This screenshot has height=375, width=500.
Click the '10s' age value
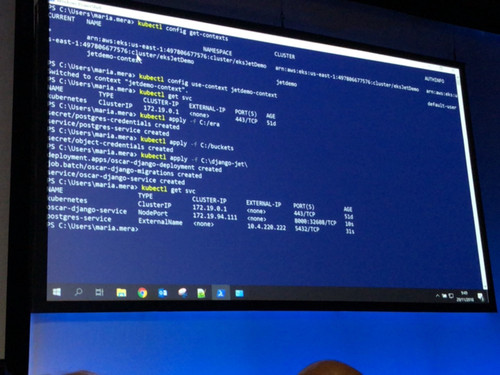(x=349, y=224)
